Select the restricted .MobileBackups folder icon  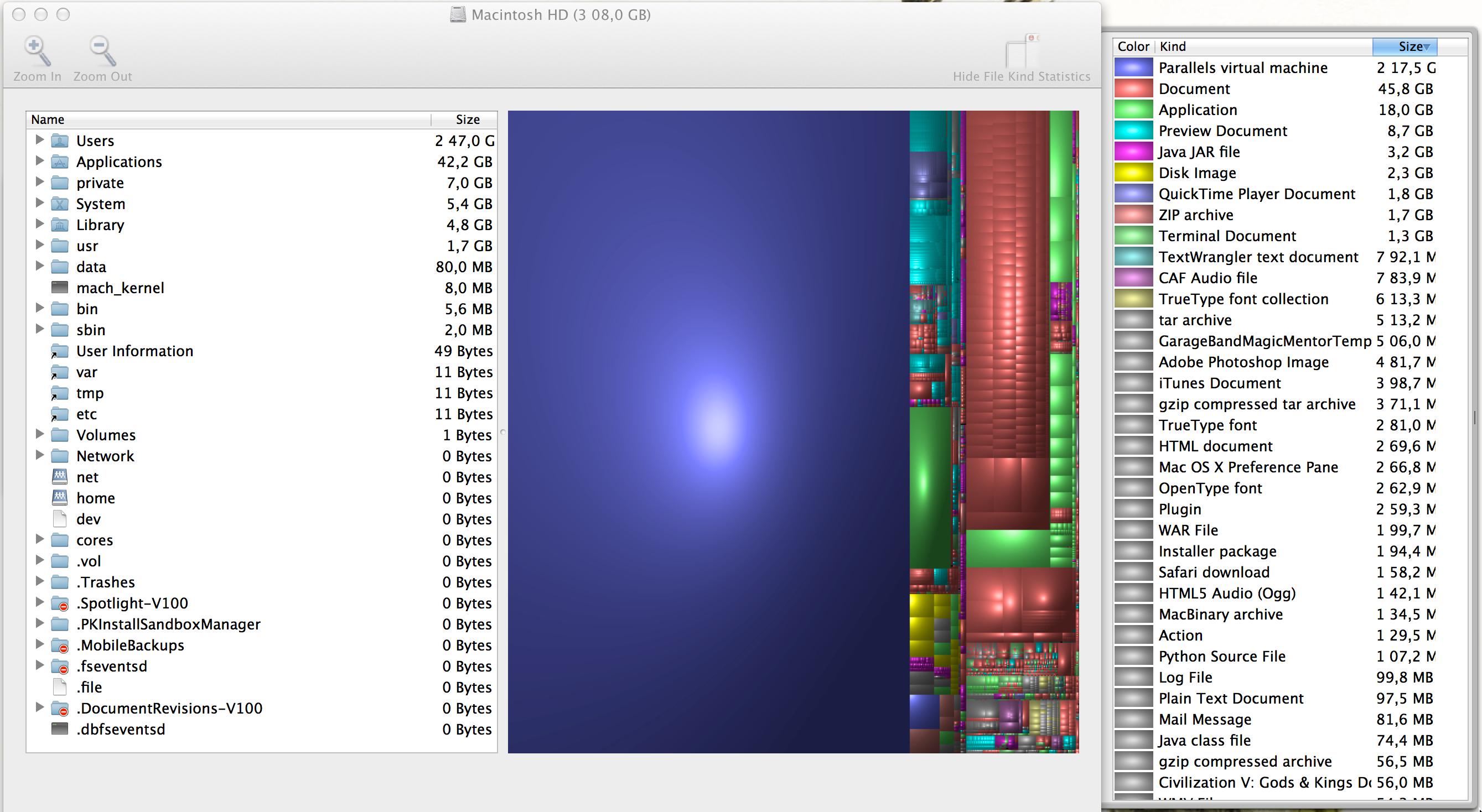[60, 645]
